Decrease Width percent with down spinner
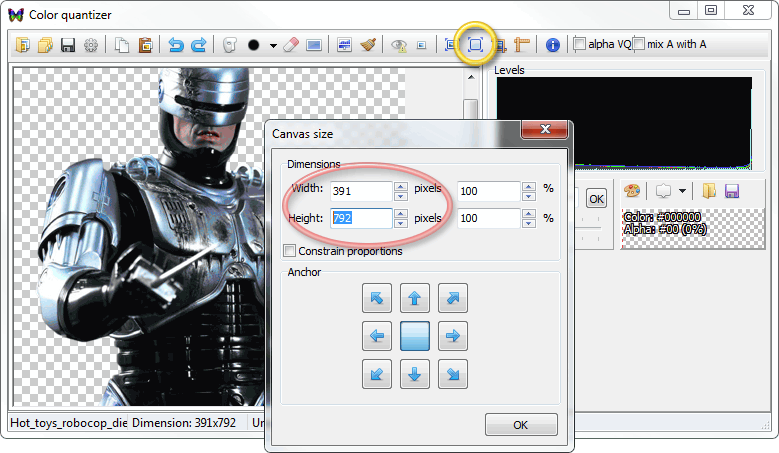The width and height of the screenshot is (779, 453). point(529,196)
